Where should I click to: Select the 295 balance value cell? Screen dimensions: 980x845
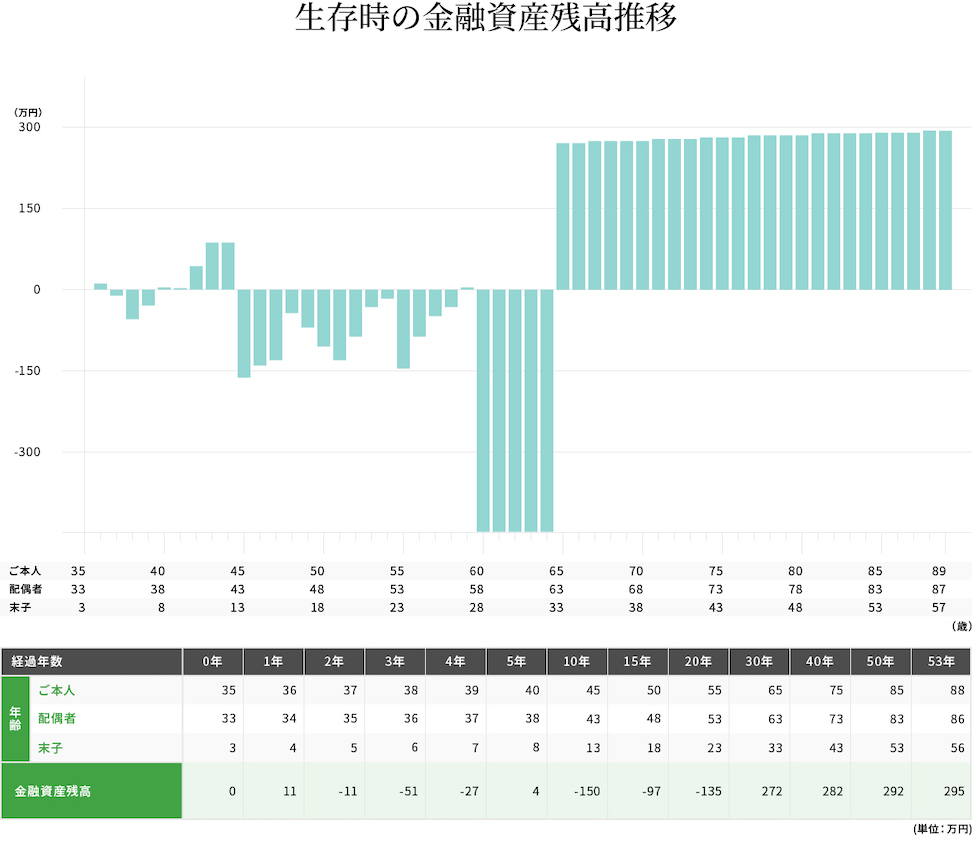tap(941, 791)
